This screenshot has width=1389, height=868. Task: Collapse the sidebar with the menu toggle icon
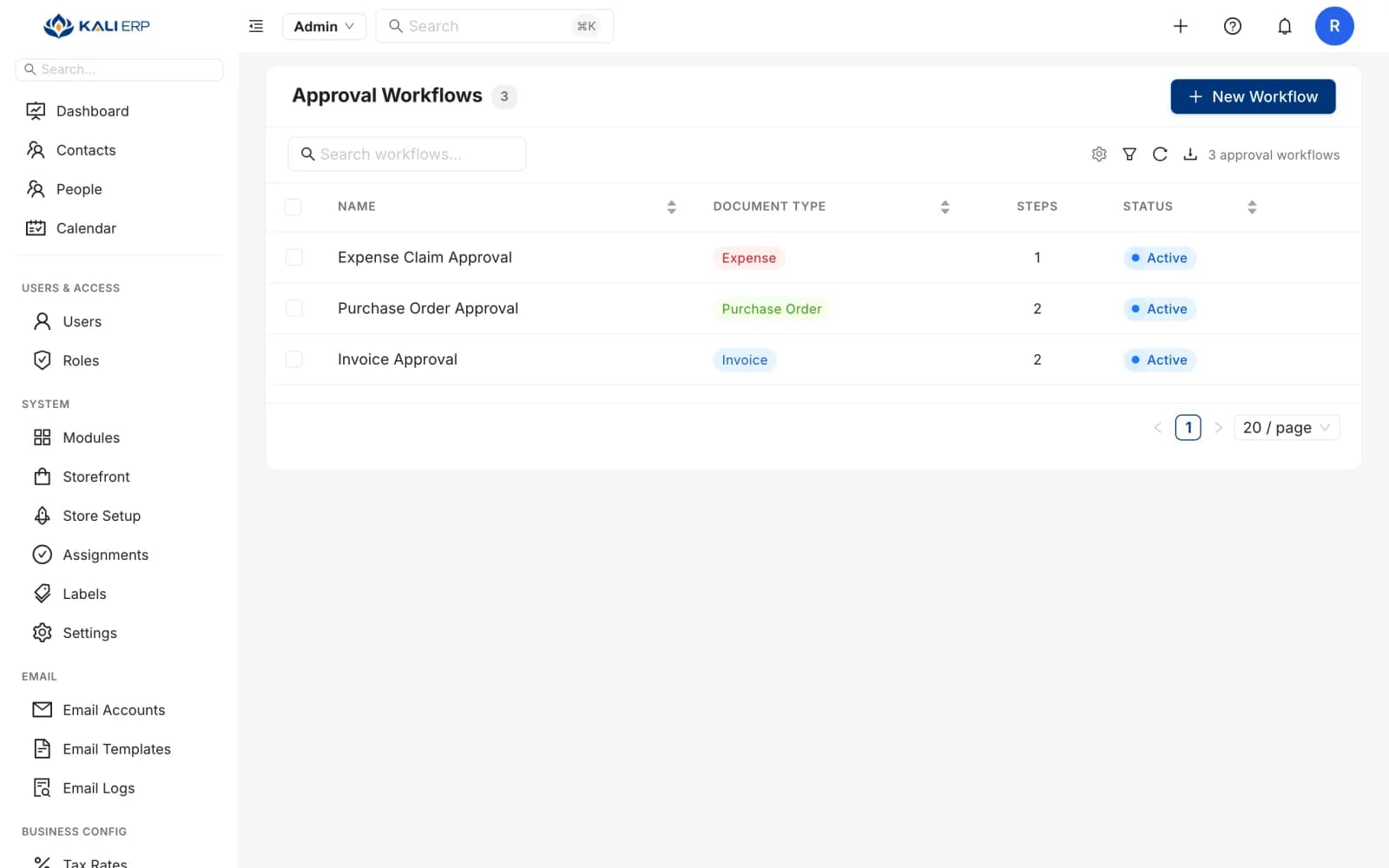[256, 26]
